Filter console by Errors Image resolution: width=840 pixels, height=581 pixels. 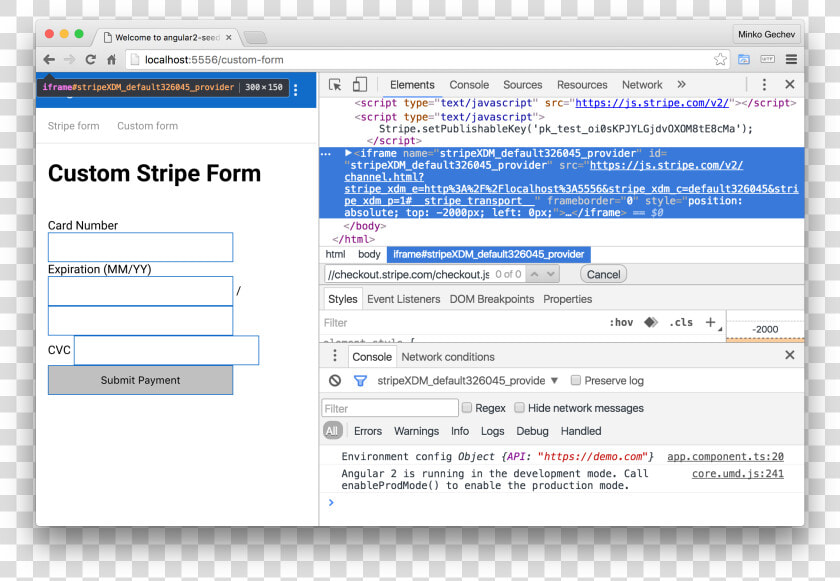(368, 431)
